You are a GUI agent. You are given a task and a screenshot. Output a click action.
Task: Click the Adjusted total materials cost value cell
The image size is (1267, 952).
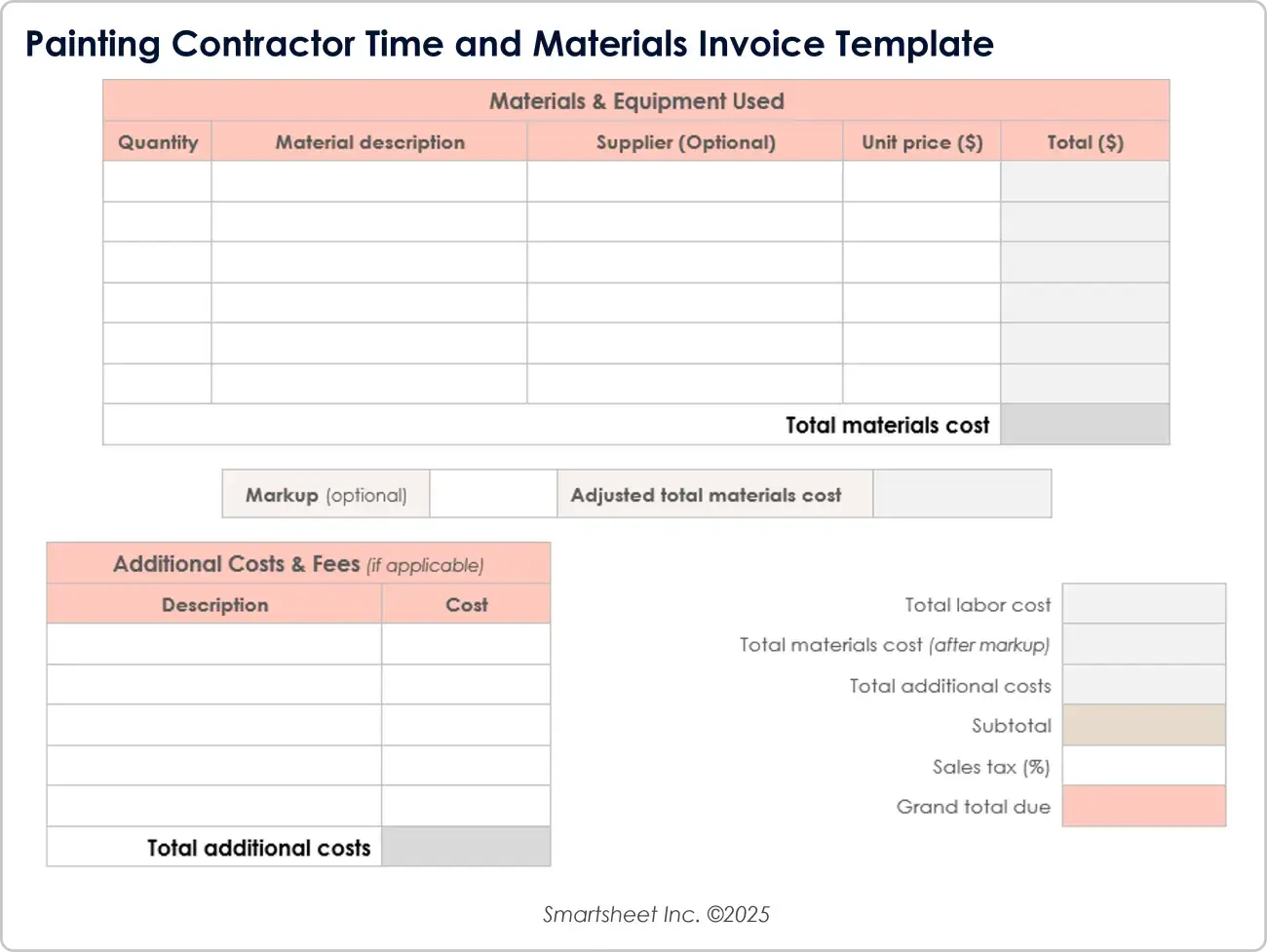pos(962,494)
